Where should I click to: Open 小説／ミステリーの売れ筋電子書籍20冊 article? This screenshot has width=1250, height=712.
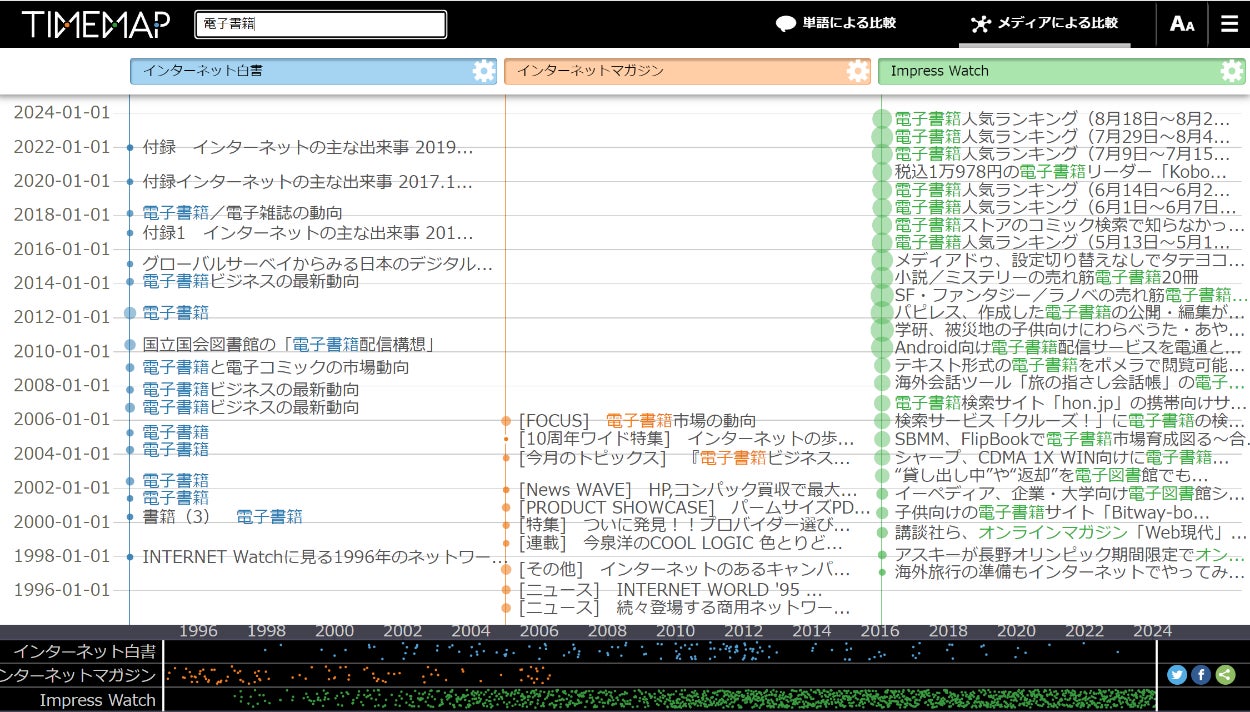click(x=1046, y=277)
